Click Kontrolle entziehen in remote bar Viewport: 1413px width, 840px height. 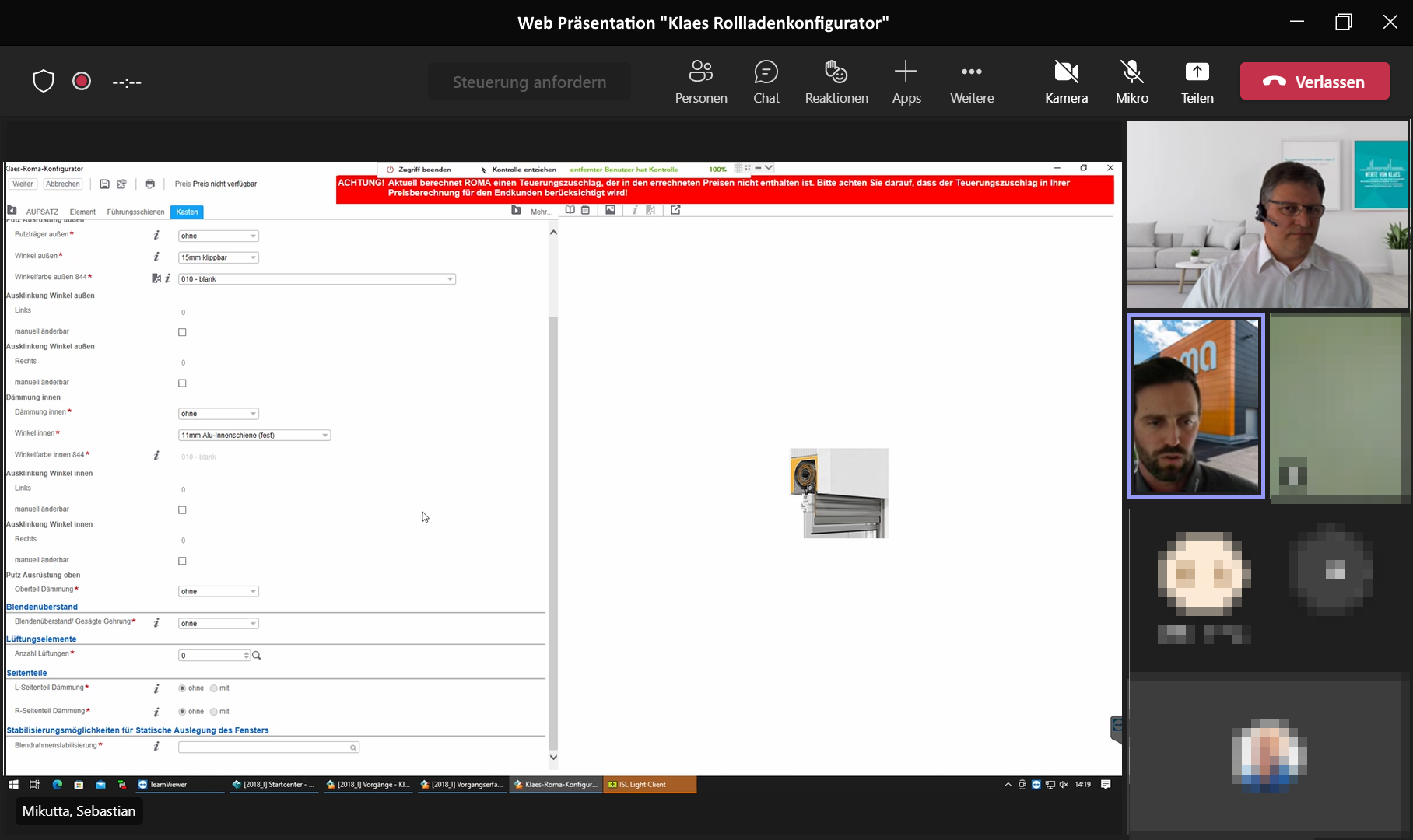518,169
